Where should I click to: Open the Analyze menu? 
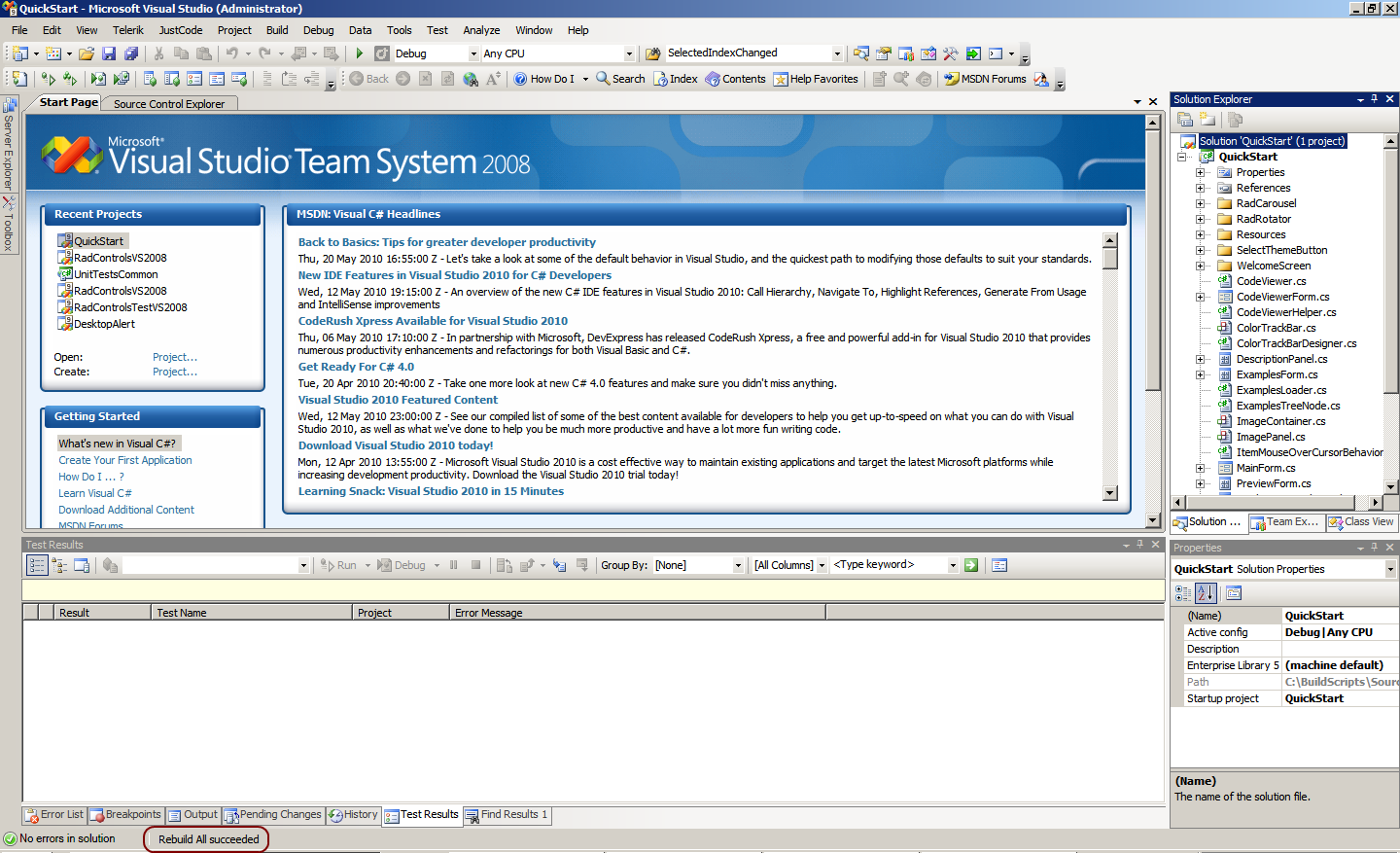point(481,30)
